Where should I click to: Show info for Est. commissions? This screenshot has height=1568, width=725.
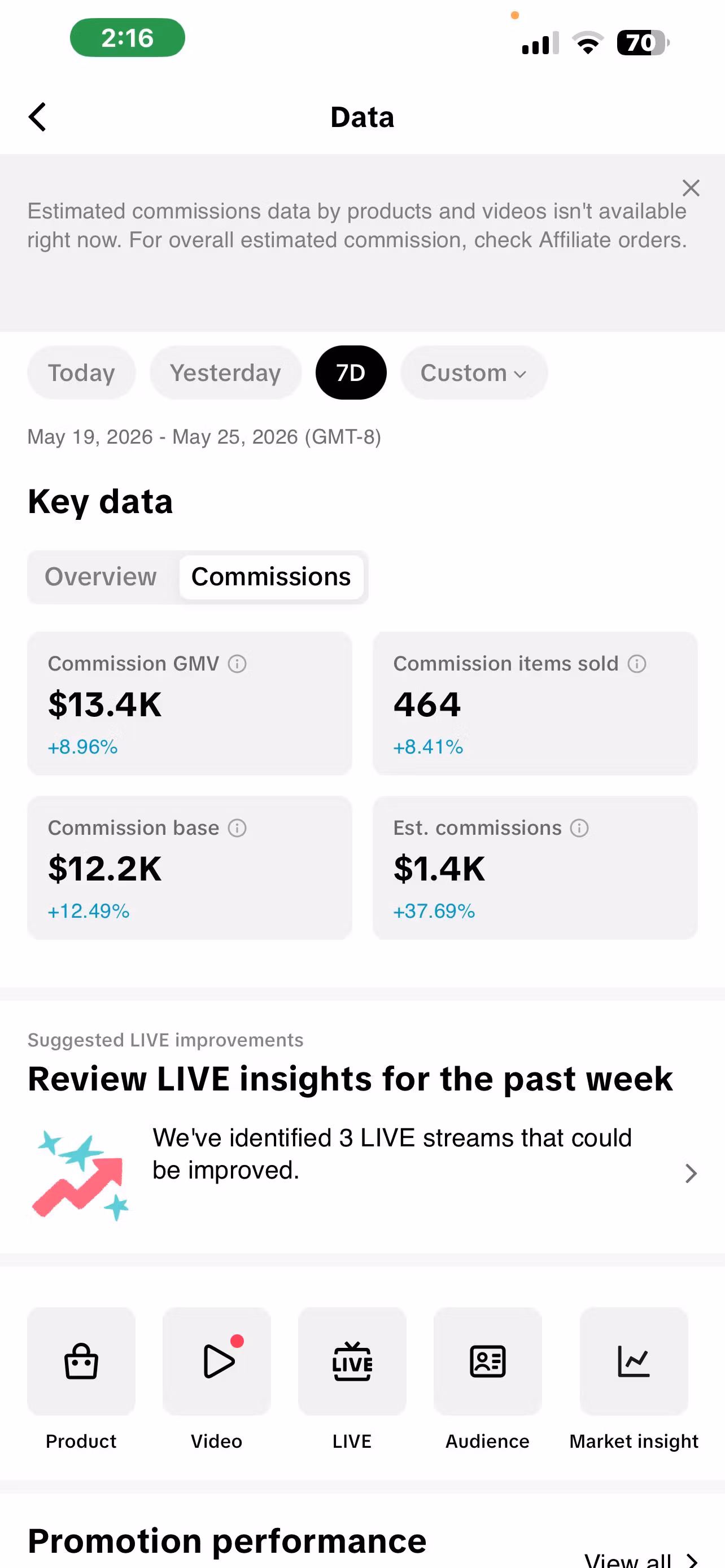click(x=579, y=828)
